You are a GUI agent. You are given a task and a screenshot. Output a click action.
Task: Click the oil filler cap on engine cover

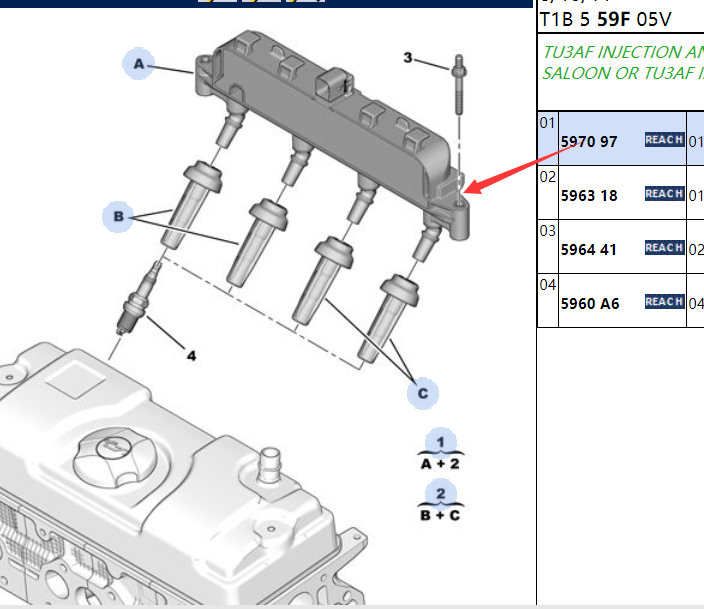tap(115, 457)
